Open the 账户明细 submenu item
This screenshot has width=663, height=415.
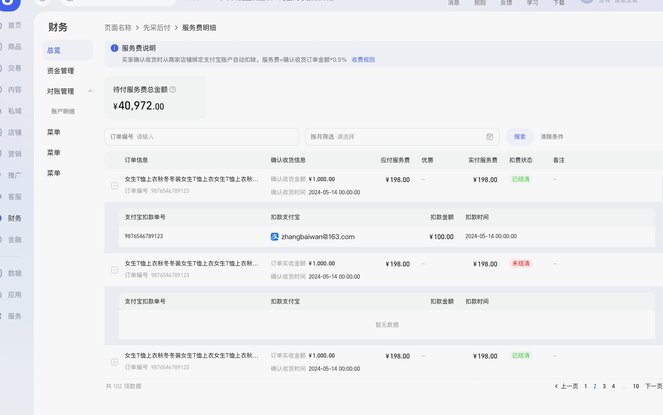click(x=63, y=111)
